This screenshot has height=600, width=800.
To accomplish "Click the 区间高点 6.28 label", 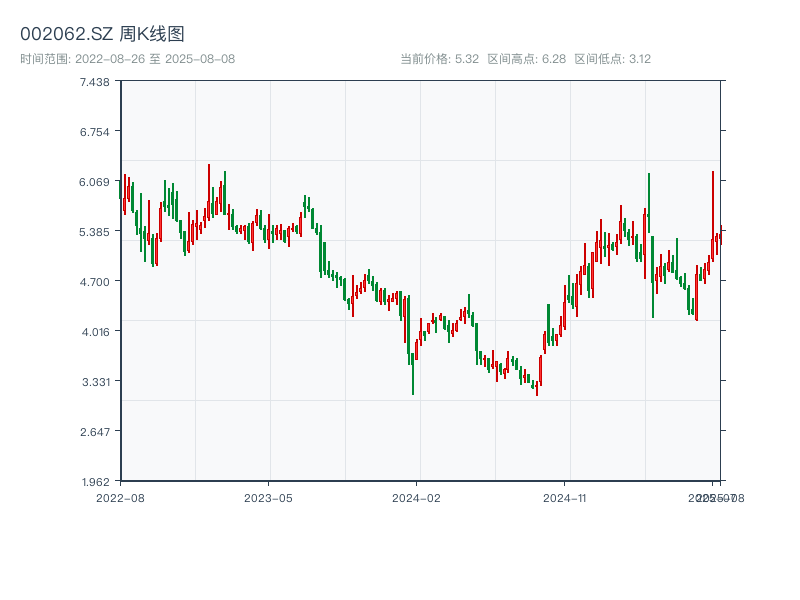I will coord(526,59).
